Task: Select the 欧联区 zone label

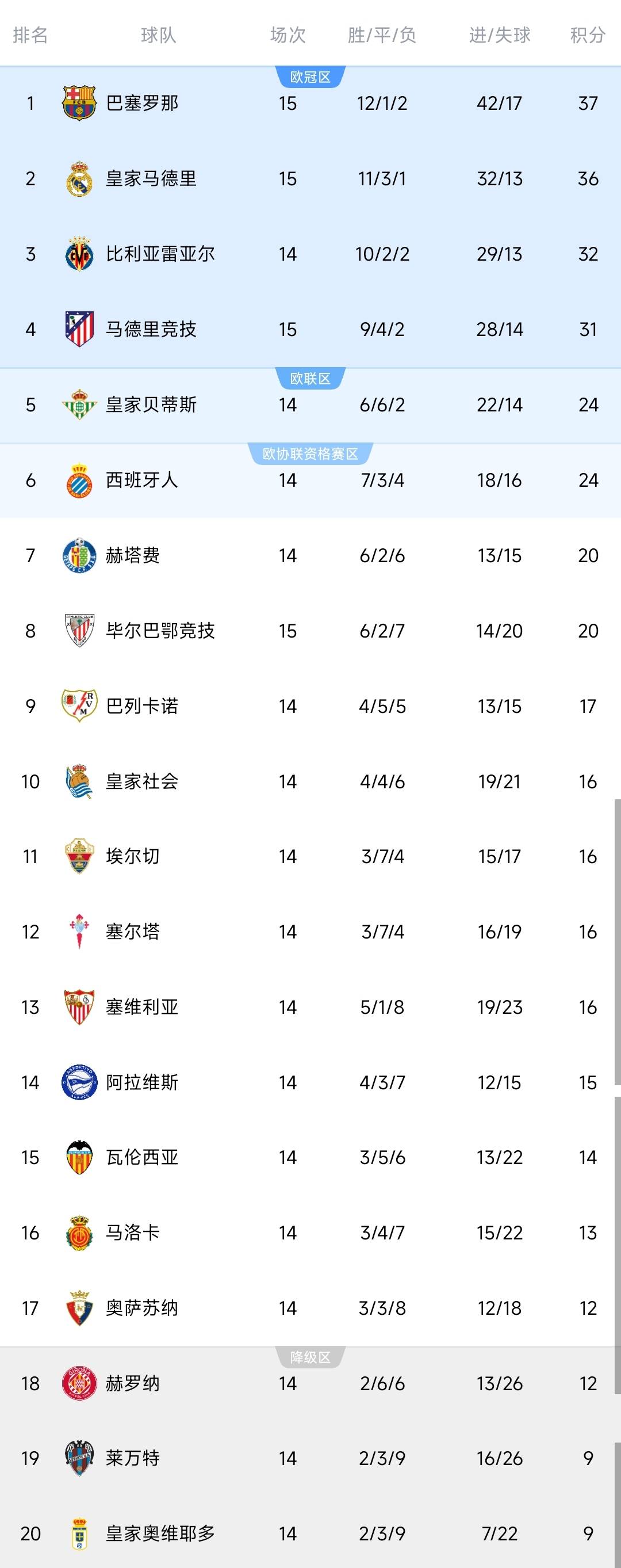Action: pyautogui.click(x=310, y=379)
